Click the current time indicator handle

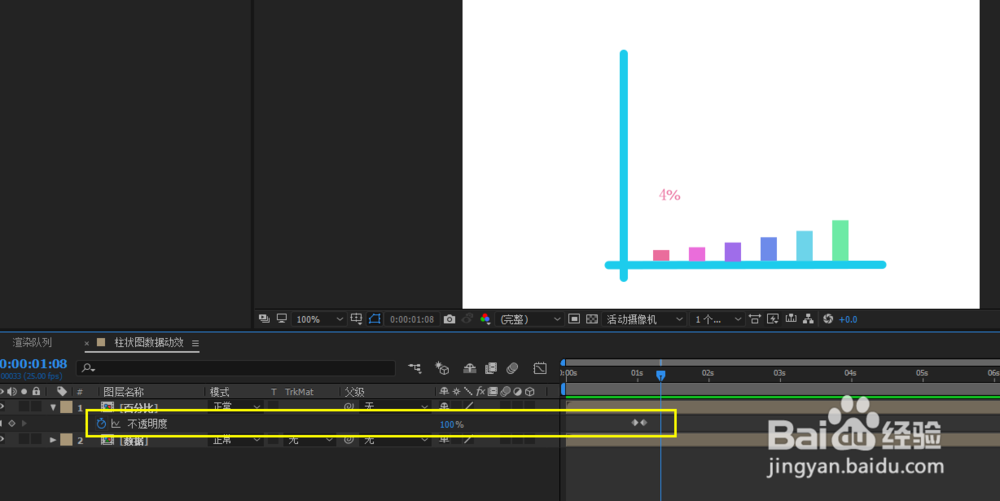661,375
